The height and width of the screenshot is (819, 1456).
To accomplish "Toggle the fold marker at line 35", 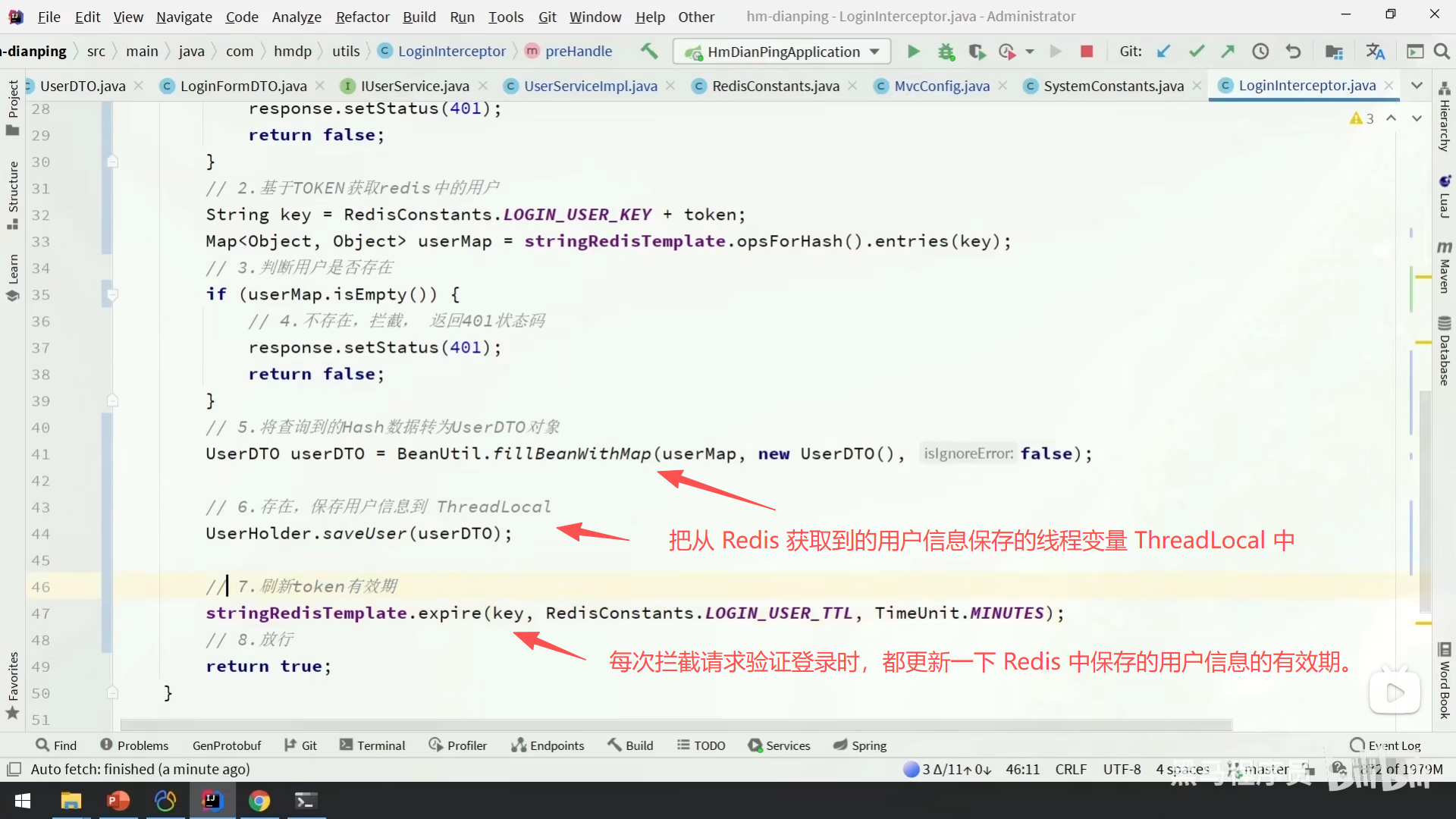I will [112, 294].
